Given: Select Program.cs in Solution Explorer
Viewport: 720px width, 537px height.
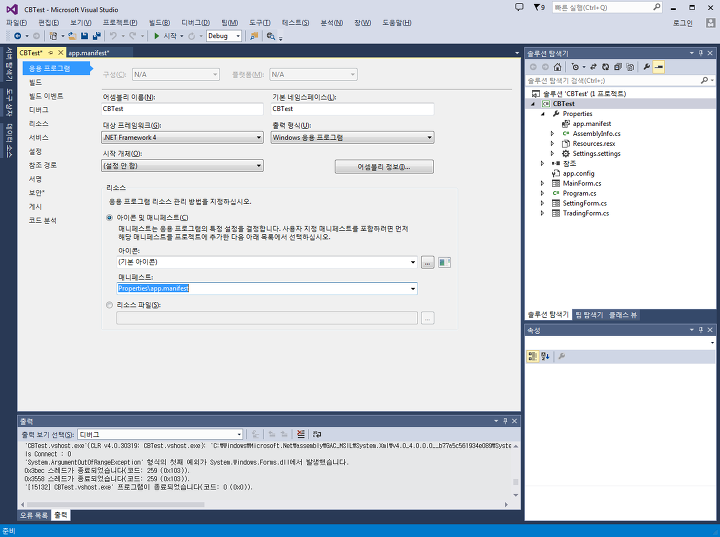Looking at the screenshot, I should pyautogui.click(x=579, y=193).
